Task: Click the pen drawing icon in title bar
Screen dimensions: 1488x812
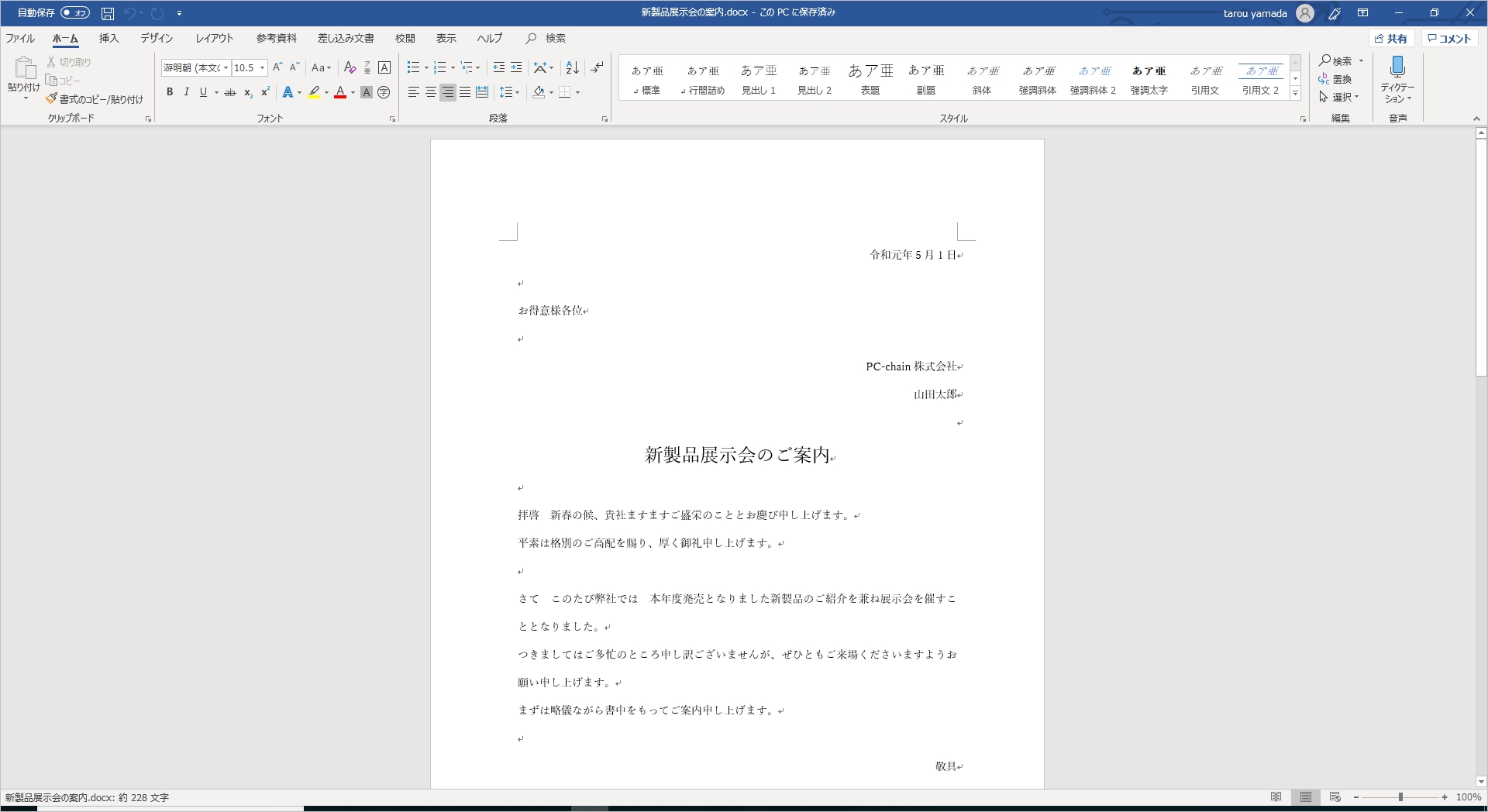Action: click(1335, 13)
